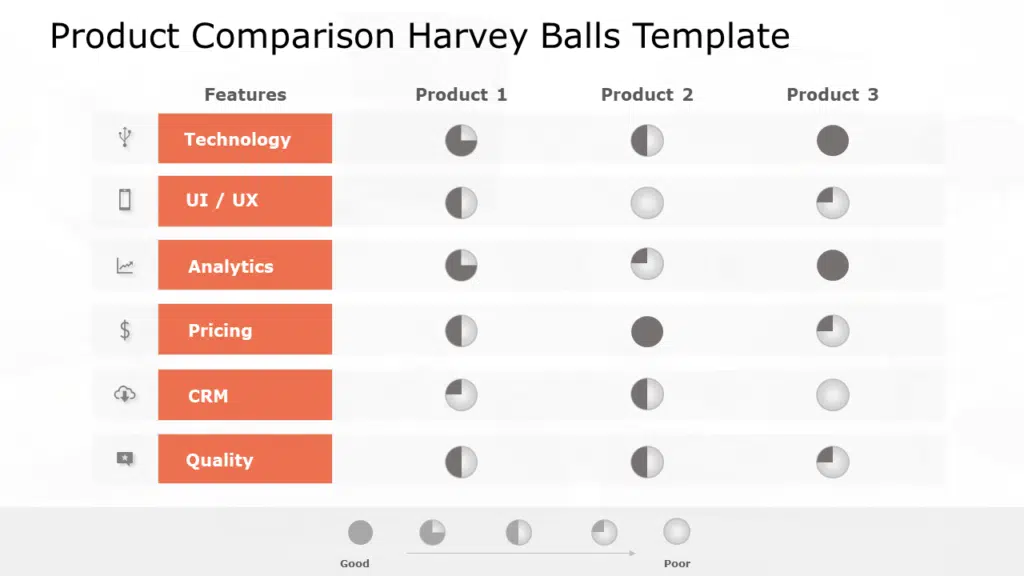The image size is (1024, 576).
Task: Select the empty Harvey ball above the Poor legend label
Action: 677,531
